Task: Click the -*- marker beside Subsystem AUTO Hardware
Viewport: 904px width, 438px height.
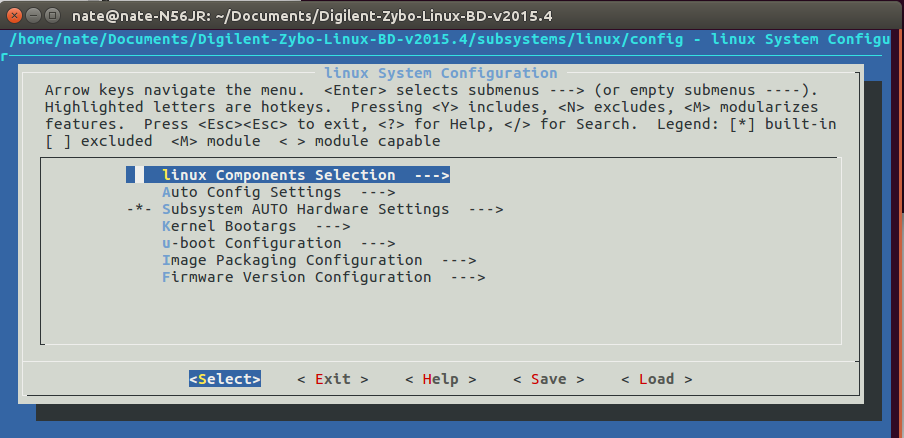Action: click(140, 209)
